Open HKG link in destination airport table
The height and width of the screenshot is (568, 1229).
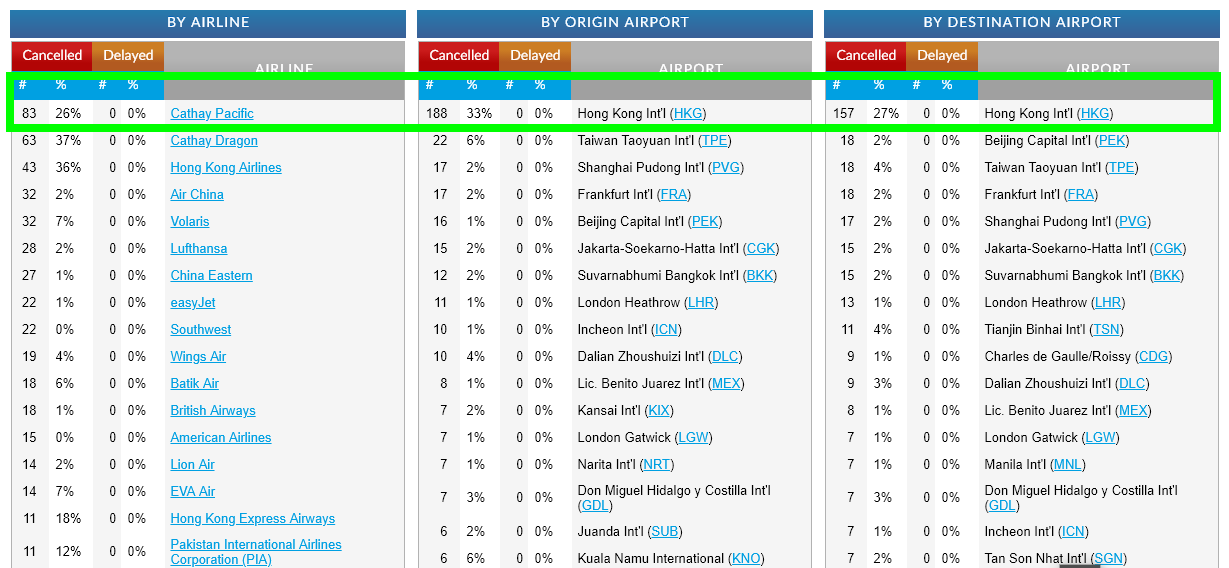coord(1095,114)
